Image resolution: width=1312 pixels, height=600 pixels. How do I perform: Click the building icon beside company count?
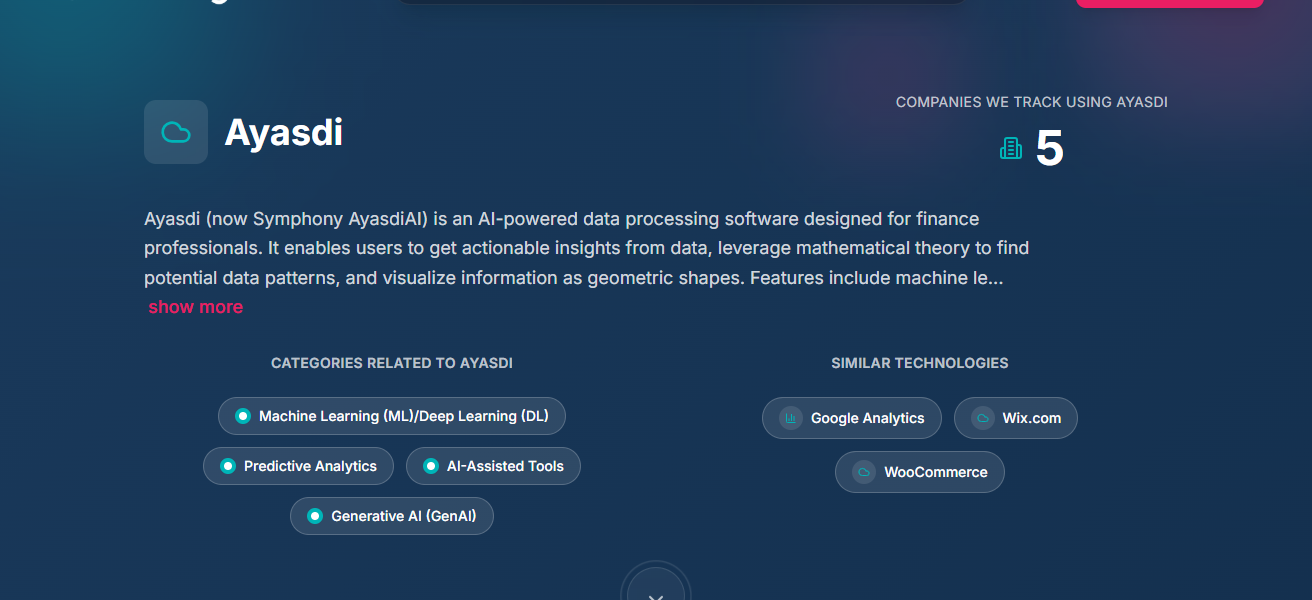pyautogui.click(x=1011, y=149)
